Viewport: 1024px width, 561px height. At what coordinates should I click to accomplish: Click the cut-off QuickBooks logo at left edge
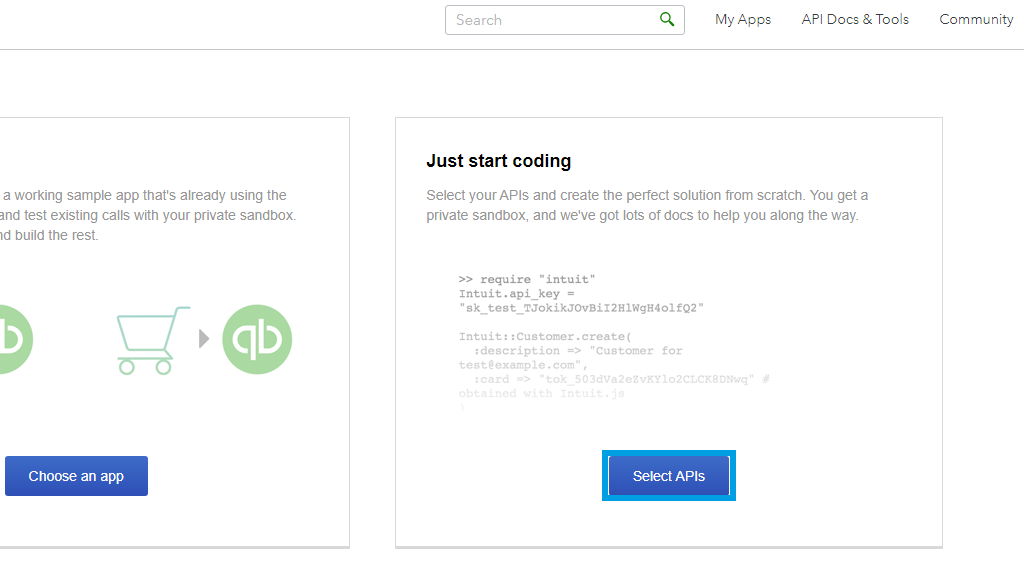(x=15, y=340)
